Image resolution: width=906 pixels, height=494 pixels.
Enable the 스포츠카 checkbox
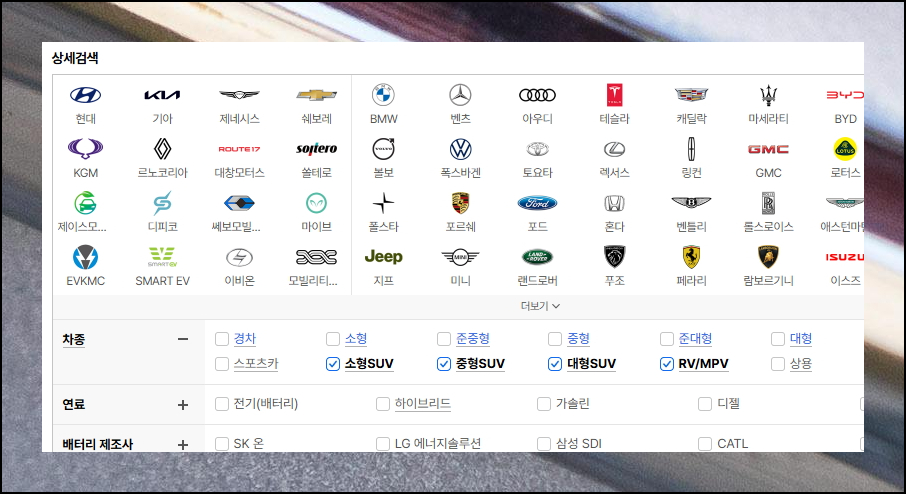(x=222, y=363)
